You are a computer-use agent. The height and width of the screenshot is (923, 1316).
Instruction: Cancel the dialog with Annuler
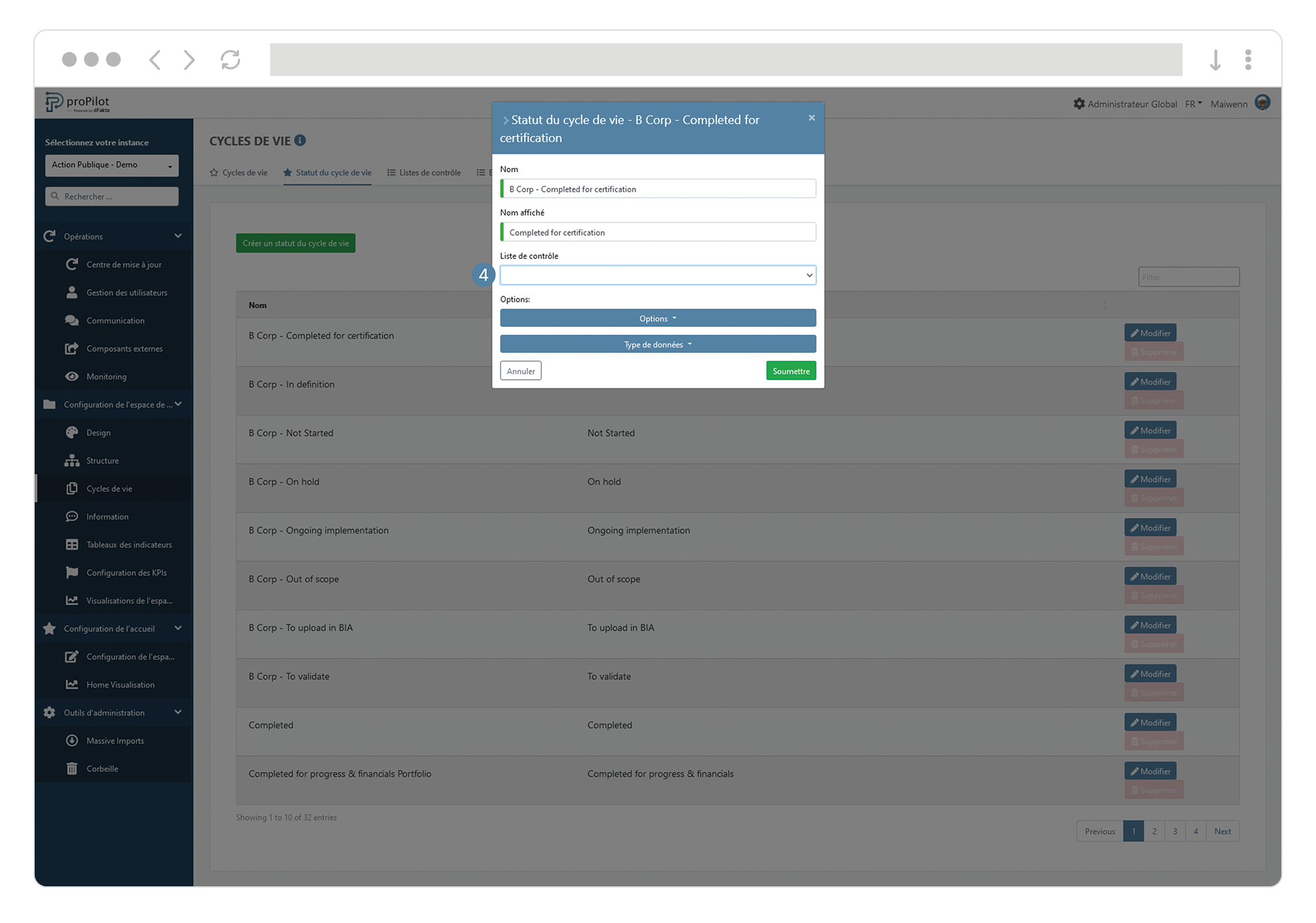[x=520, y=370]
